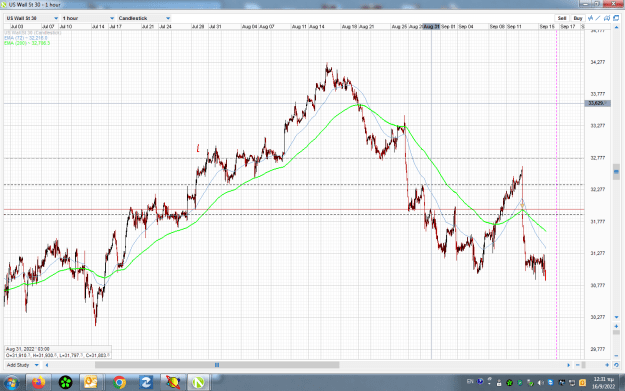Detach chart into new window icon

click(616, 18)
